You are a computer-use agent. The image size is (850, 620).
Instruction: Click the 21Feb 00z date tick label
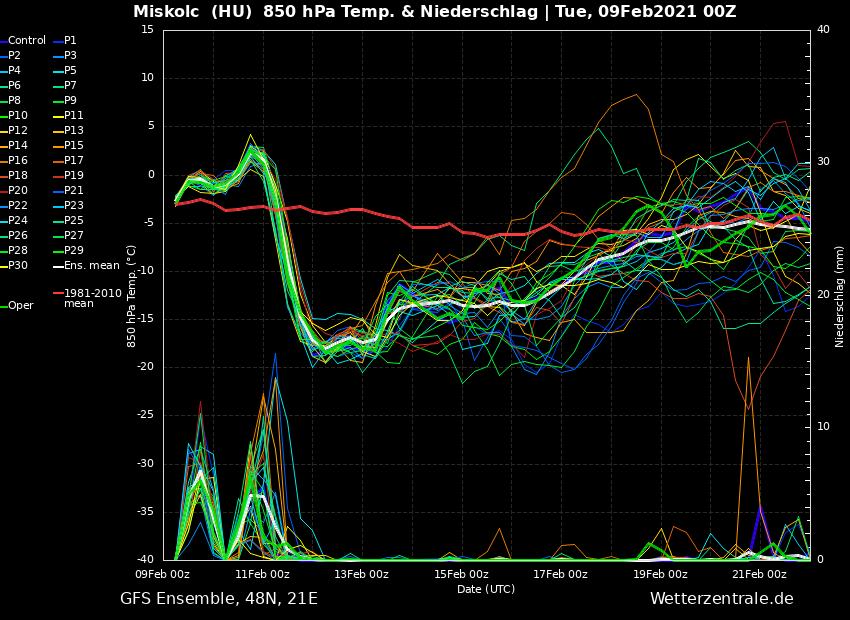(759, 574)
